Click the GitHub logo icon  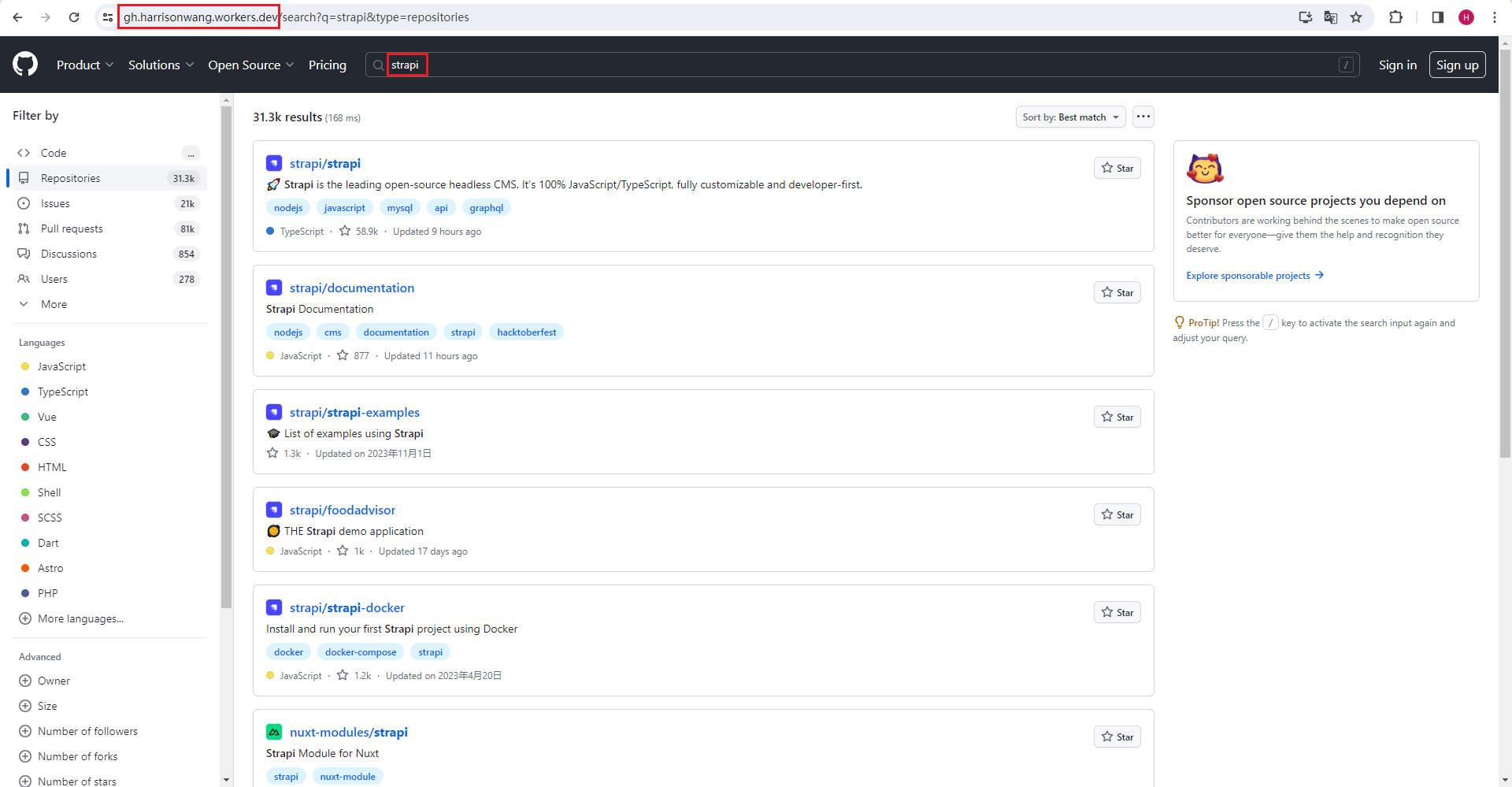tap(25, 65)
